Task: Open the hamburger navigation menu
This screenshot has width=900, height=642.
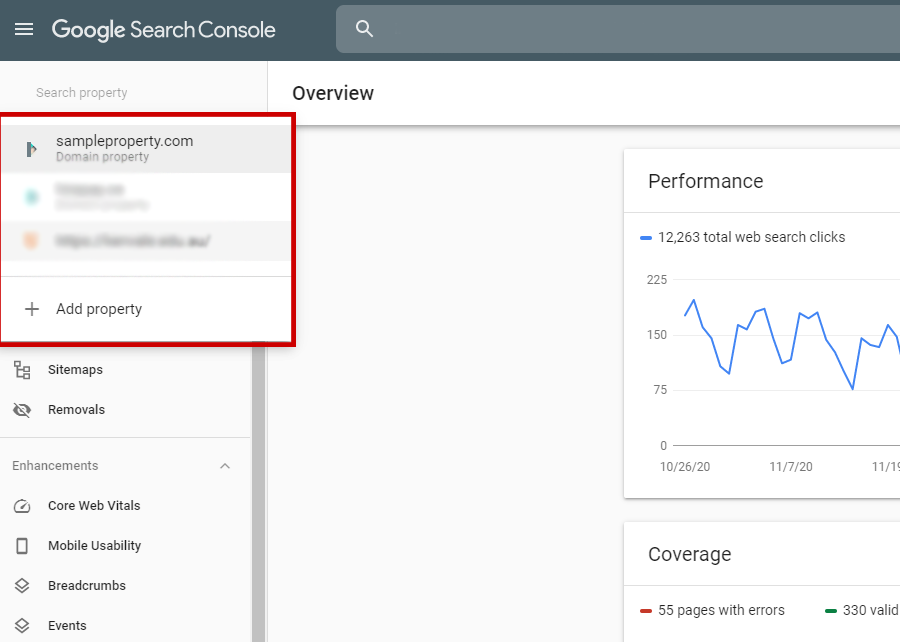Action: [24, 29]
